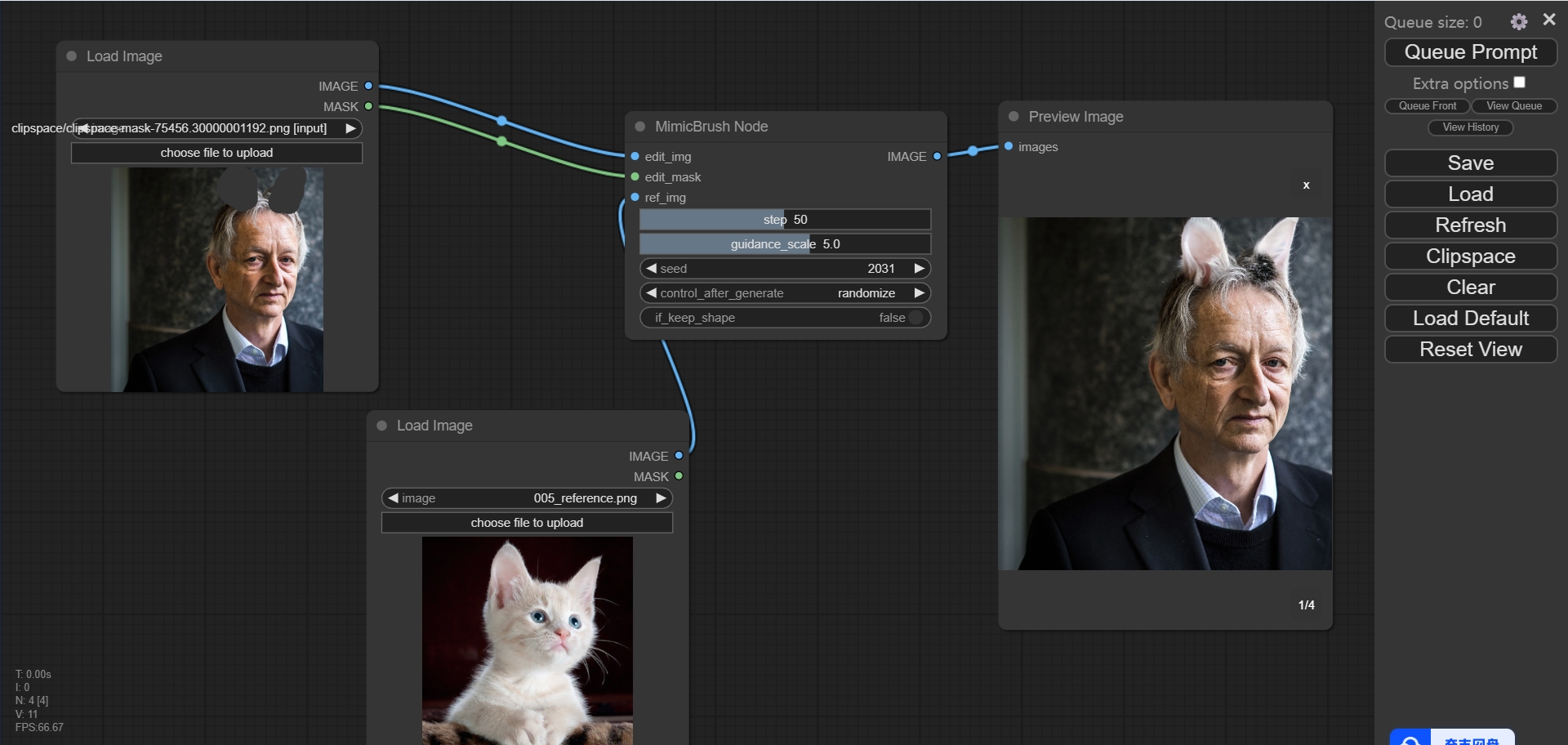Select previous image before 005_reference.png
Viewport: 1568px width, 745px height.
(x=393, y=498)
